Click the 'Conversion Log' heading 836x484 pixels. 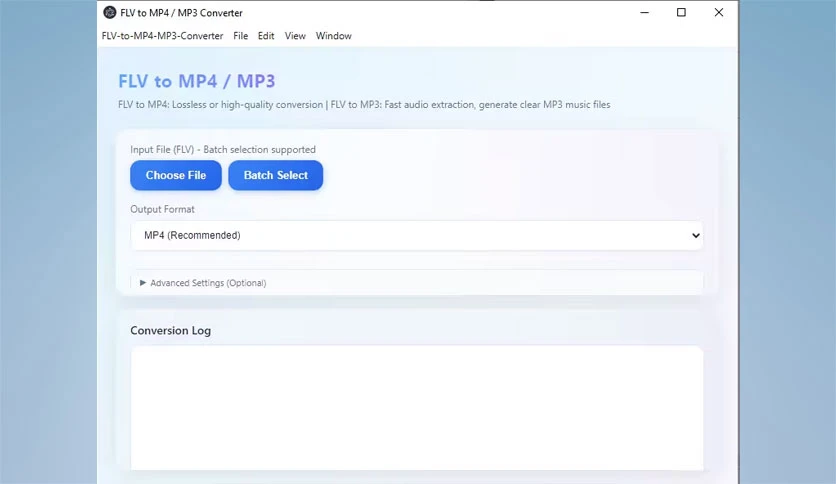tap(171, 330)
